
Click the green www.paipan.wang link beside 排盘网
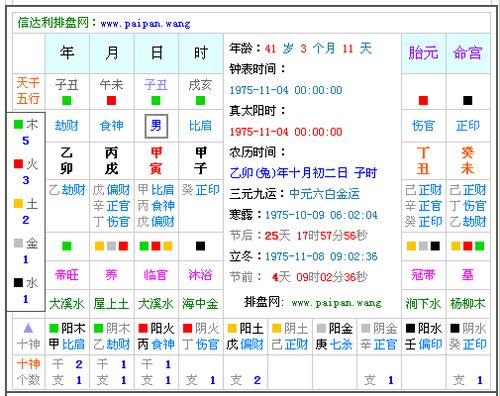coord(336,303)
